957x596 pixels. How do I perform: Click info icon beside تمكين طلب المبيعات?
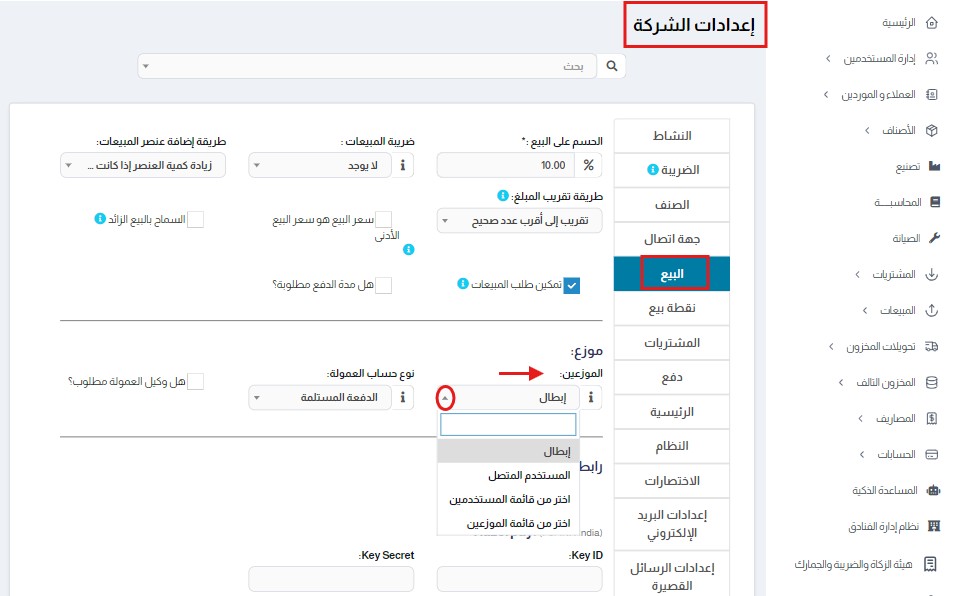coord(463,284)
